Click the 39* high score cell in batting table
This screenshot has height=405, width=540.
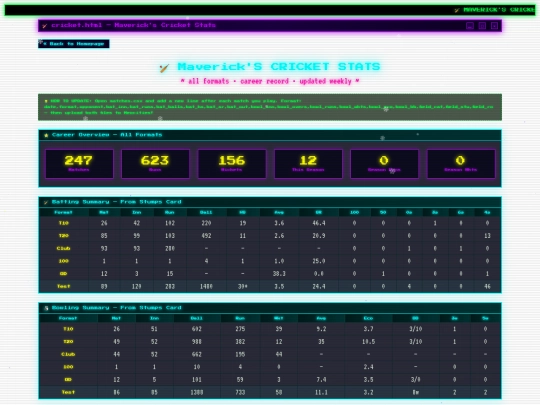coord(243,286)
